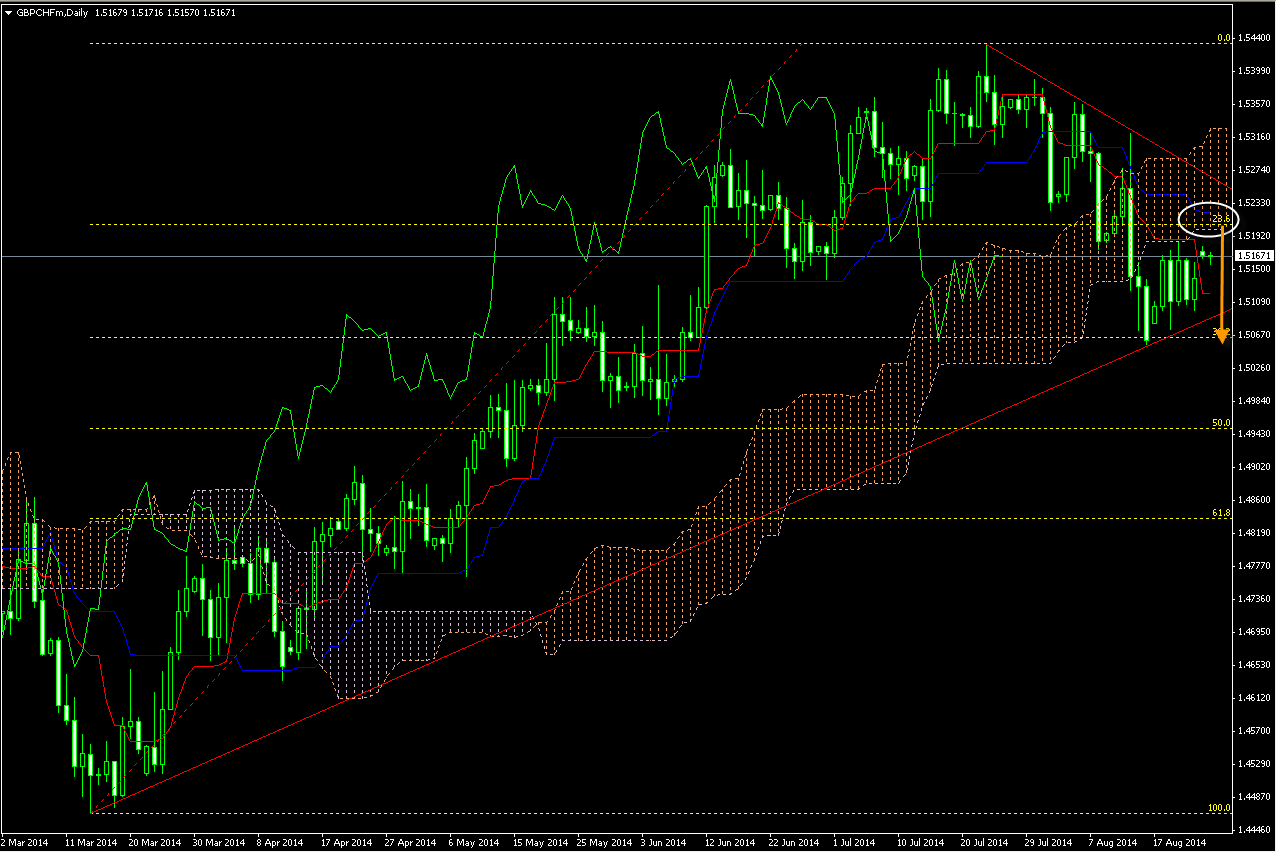The image size is (1277, 852).
Task: Click the 15 May 2014 date label
Action: [x=539, y=843]
